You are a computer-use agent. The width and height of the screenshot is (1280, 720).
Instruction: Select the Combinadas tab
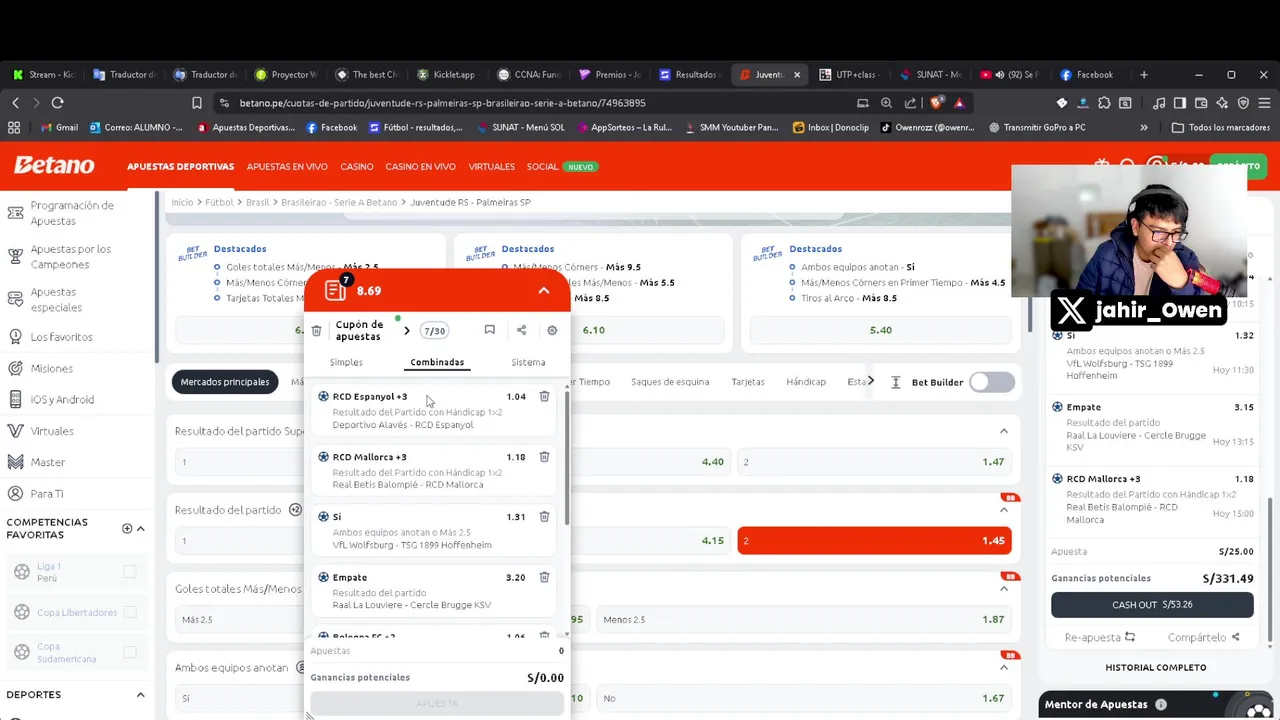click(x=437, y=362)
